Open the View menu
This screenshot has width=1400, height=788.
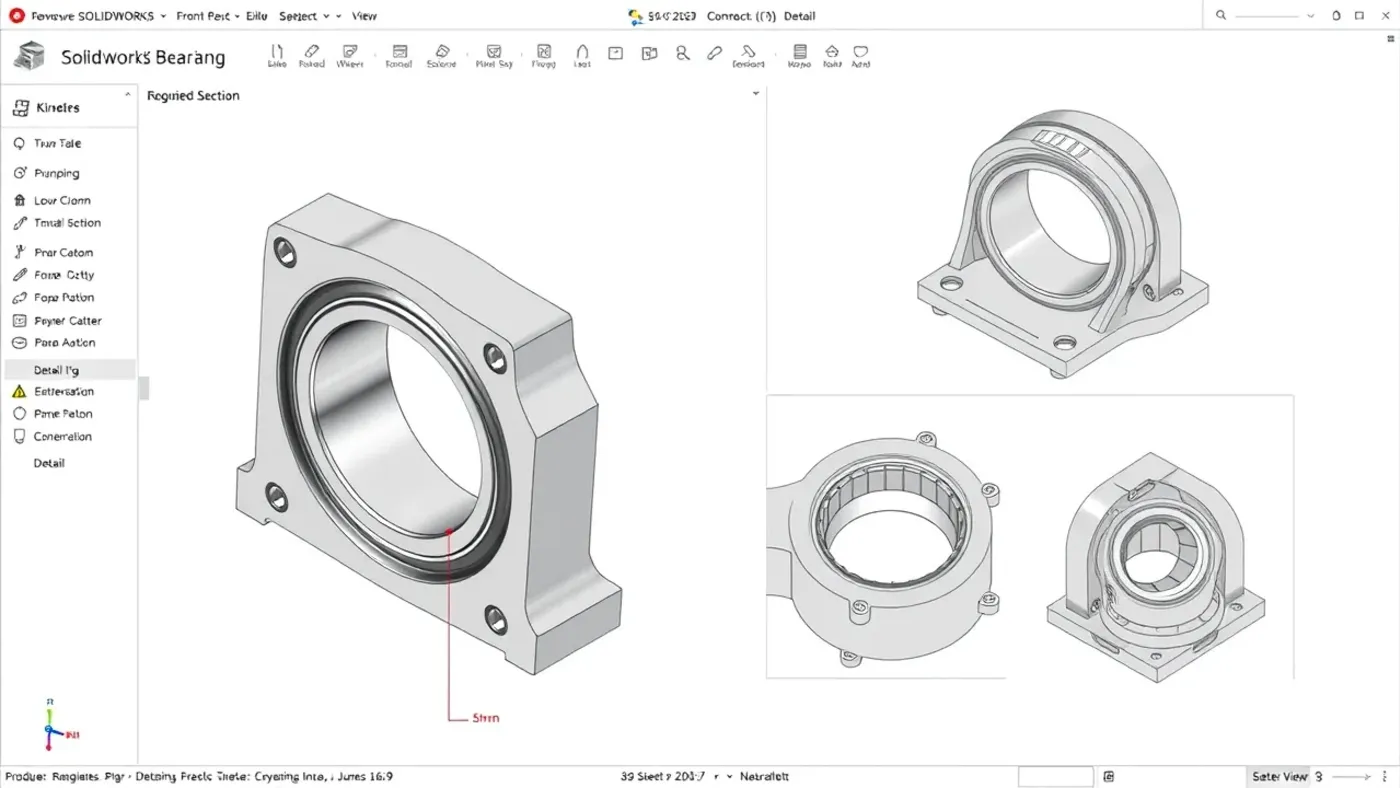(x=365, y=16)
